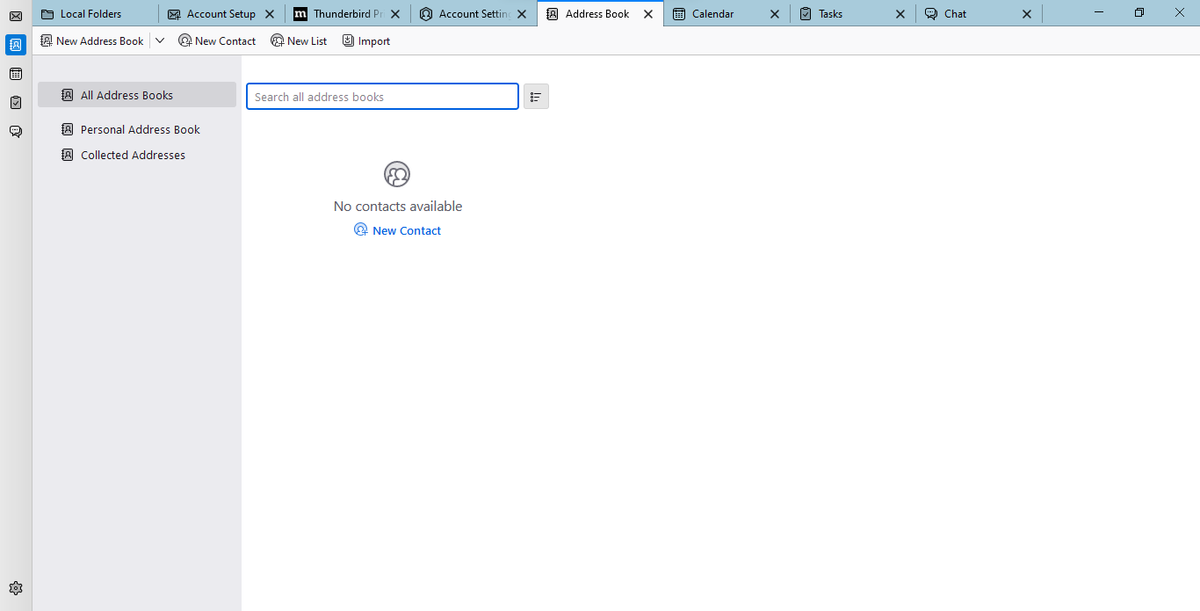1200x611 pixels.
Task: Open Thunderbird Settings via the gear icon
Action: 15,588
